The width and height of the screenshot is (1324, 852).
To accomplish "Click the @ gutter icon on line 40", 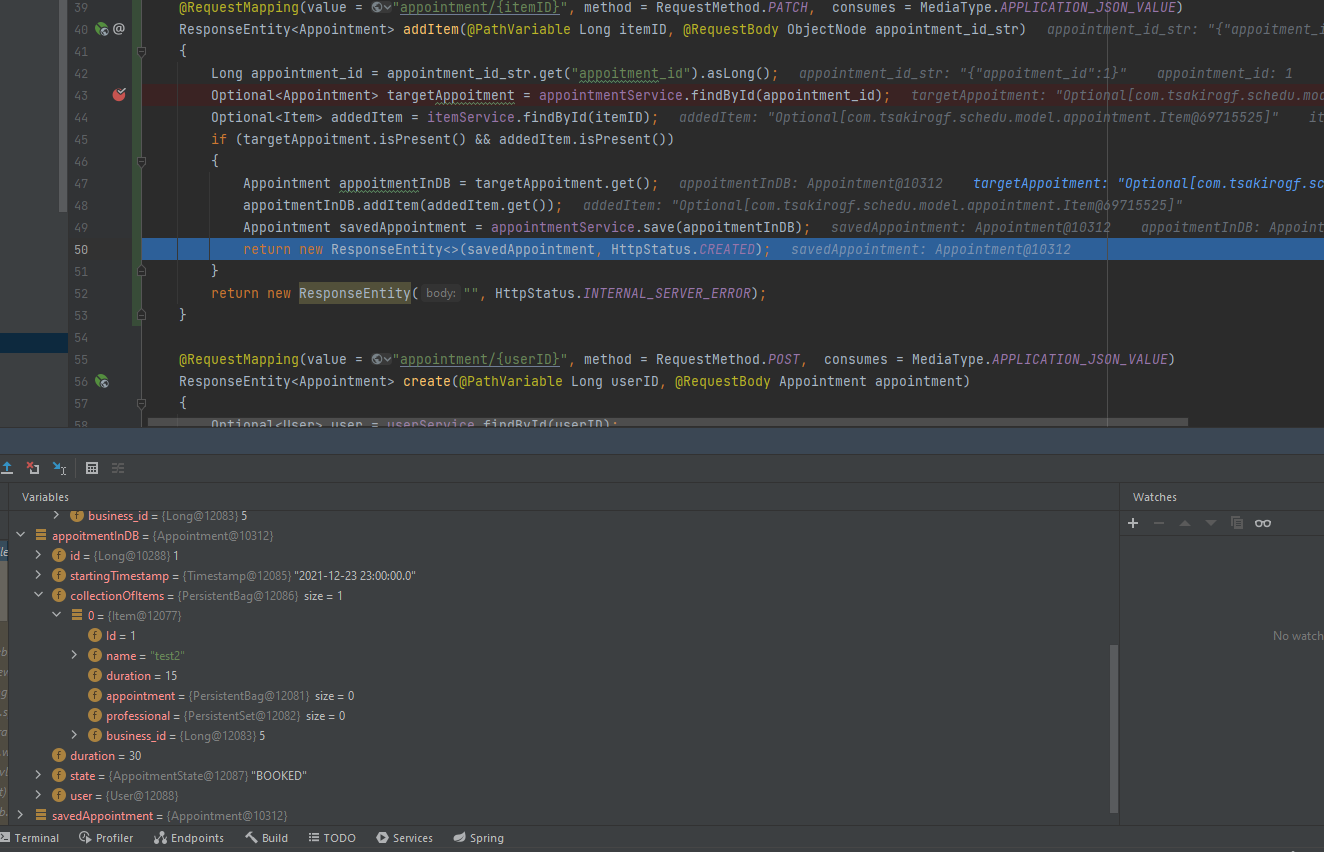I will pos(119,29).
